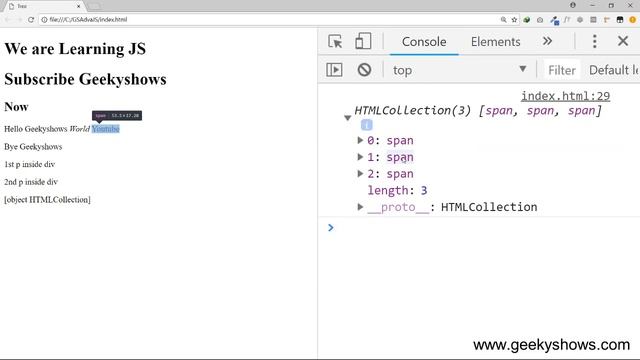Open the fonts extension icon
Image resolution: width=640 pixels, height=360 pixels.
tap(567, 20)
